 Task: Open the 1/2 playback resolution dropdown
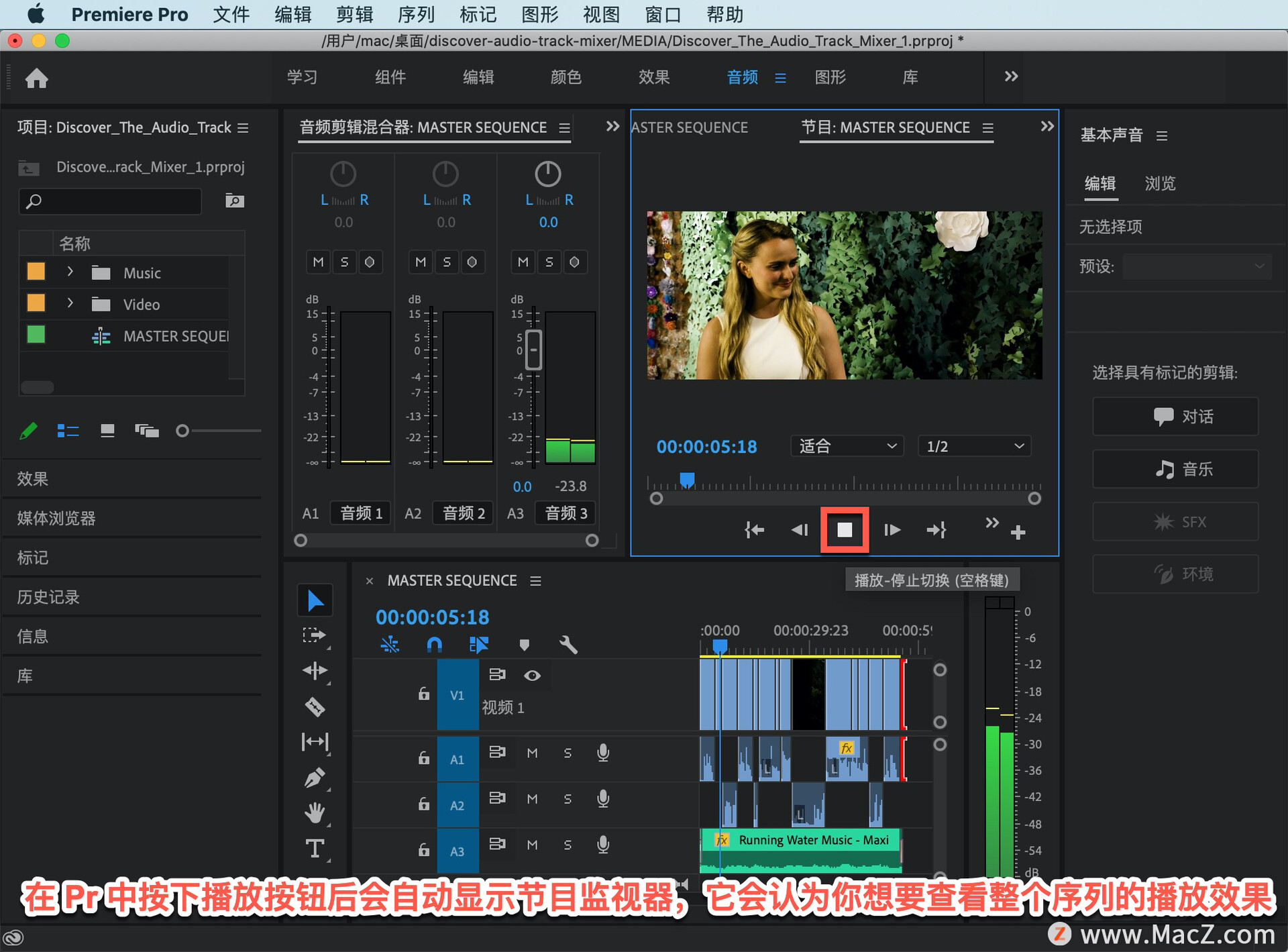[x=974, y=446]
